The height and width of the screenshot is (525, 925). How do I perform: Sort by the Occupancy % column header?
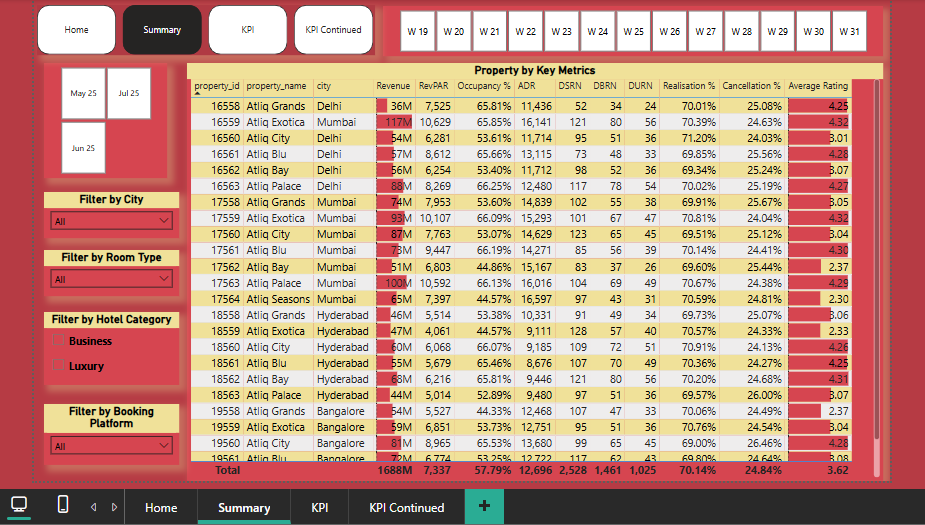tap(484, 86)
